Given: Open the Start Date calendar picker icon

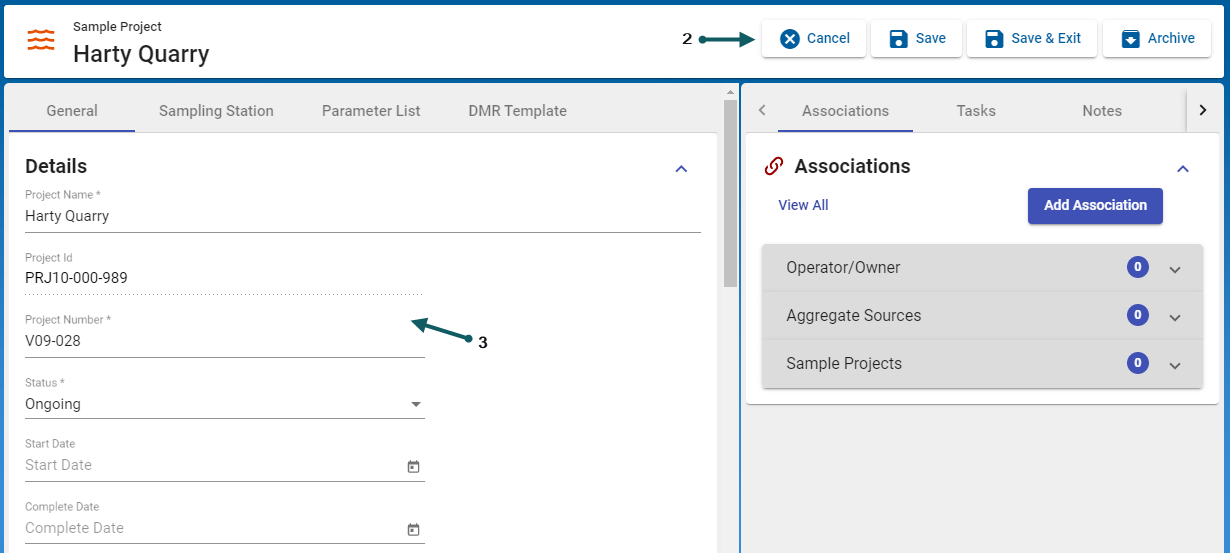Looking at the screenshot, I should 413,466.
